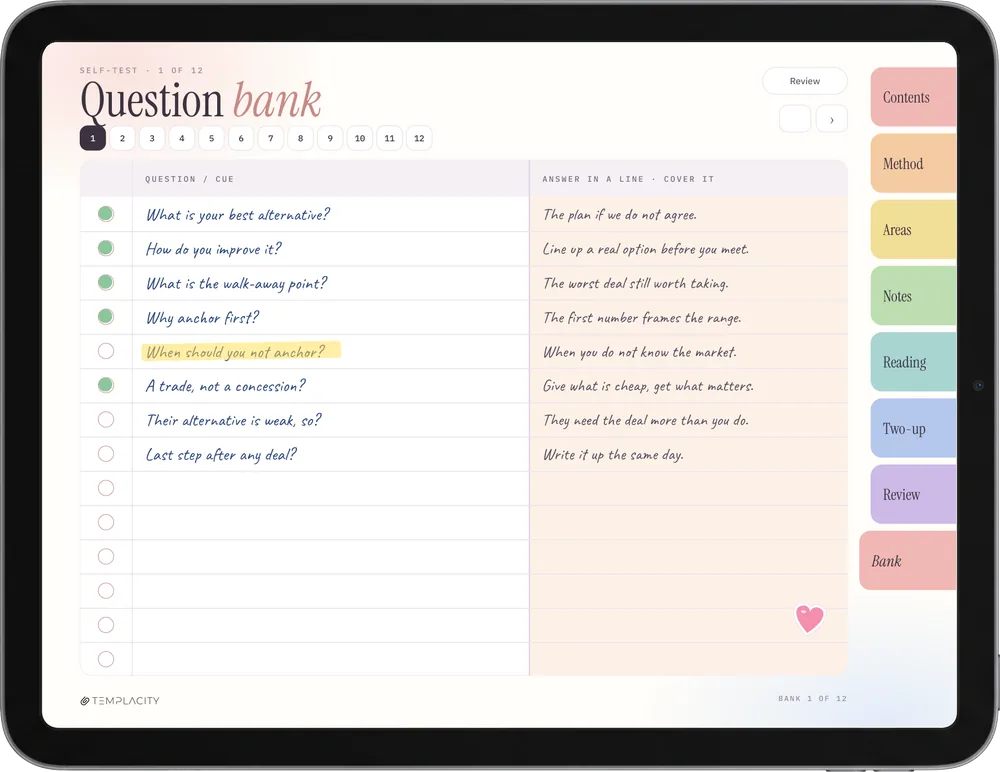The image size is (1000, 772).
Task: Go to next page with the chevron arrow
Action: pos(832,119)
